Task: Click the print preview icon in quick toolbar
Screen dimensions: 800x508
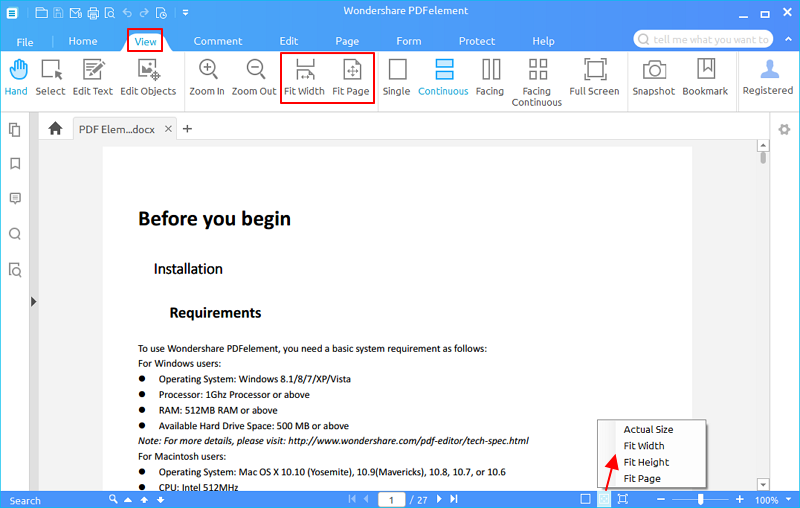Action: [x=110, y=13]
